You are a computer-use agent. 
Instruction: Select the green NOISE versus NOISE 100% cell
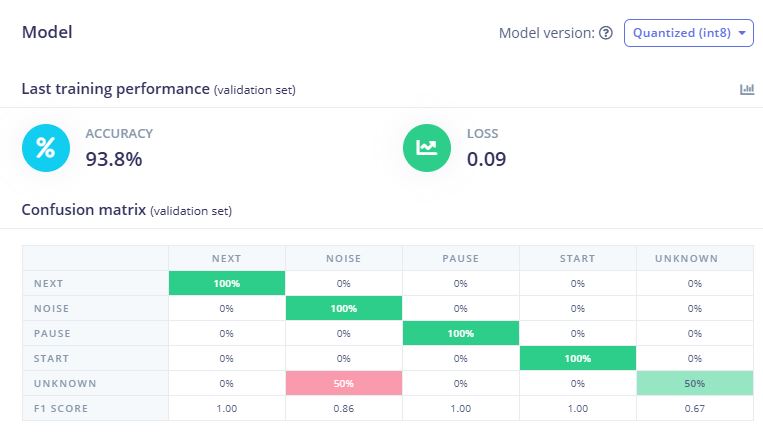[x=344, y=308]
